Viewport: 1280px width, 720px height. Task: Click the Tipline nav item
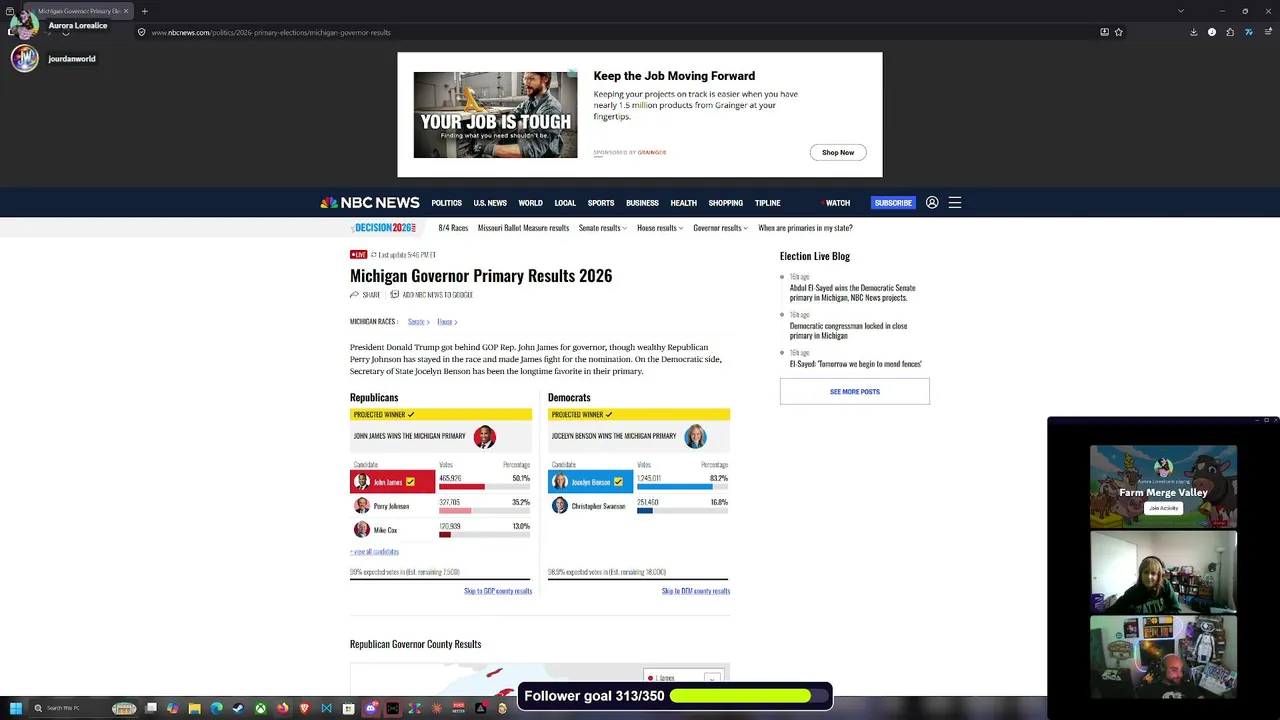(768, 203)
